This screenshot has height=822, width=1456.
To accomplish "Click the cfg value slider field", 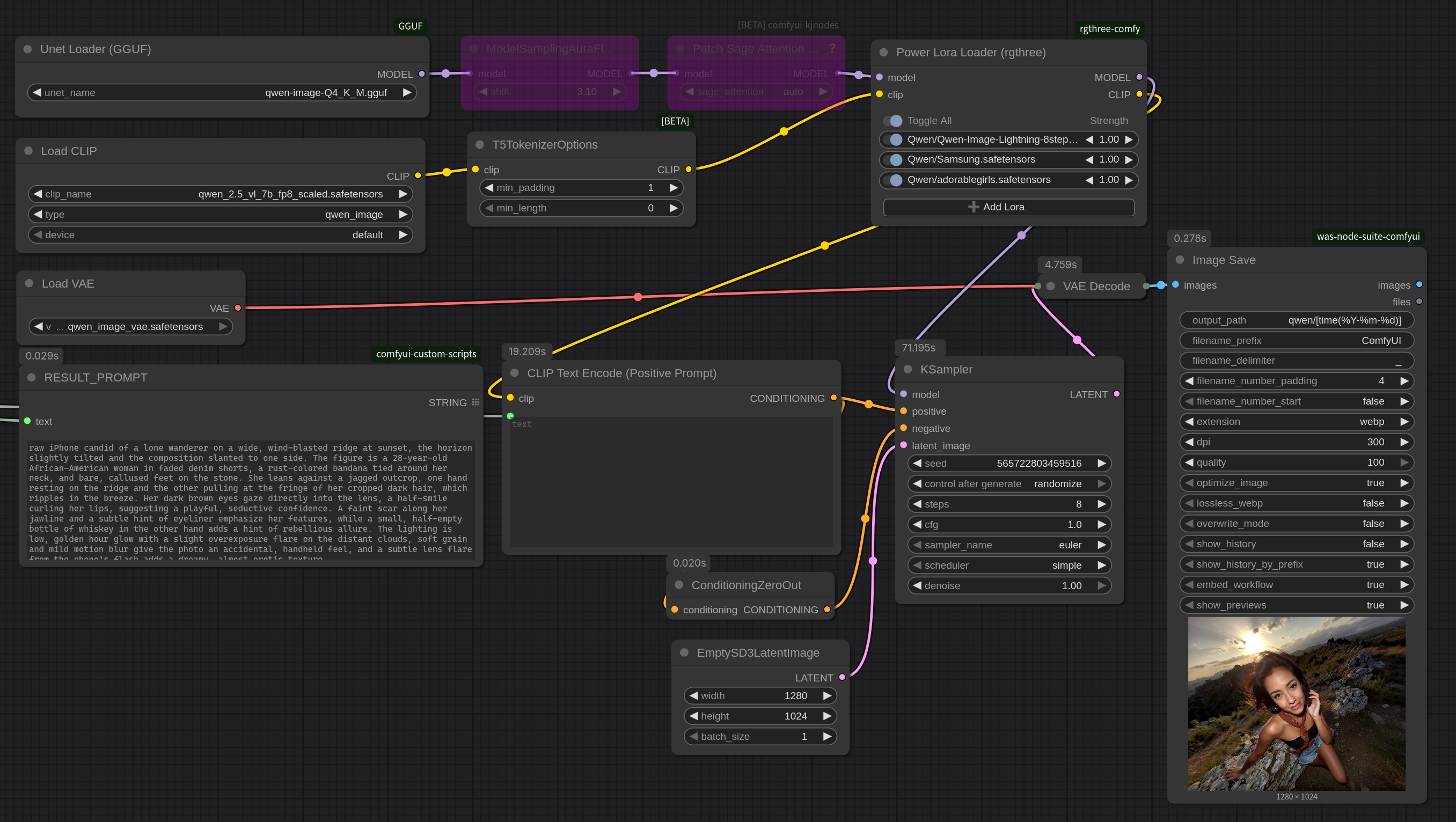I will coord(1009,524).
